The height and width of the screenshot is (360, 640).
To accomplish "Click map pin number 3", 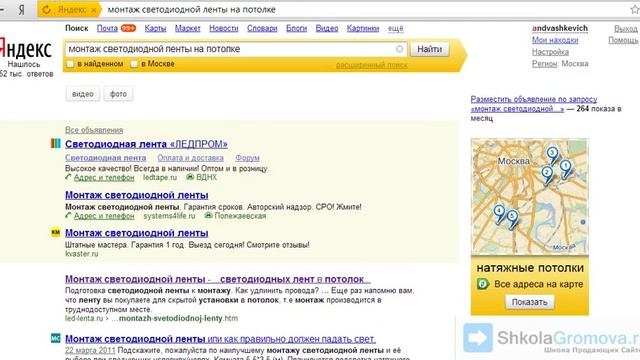I will 552,155.
